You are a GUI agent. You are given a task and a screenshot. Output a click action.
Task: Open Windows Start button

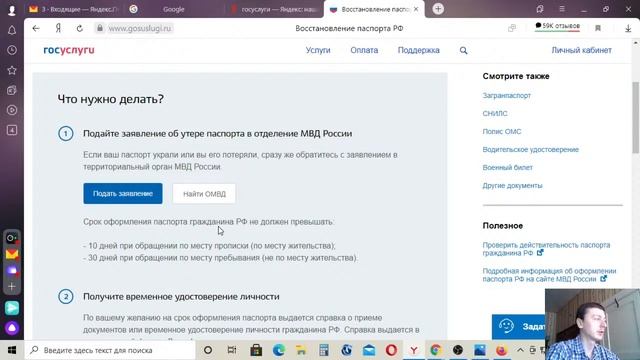pos(12,350)
